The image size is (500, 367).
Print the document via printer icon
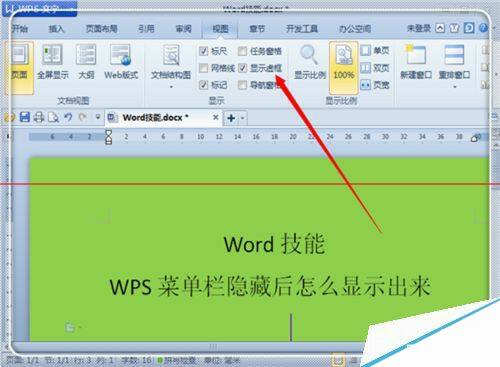[39, 117]
